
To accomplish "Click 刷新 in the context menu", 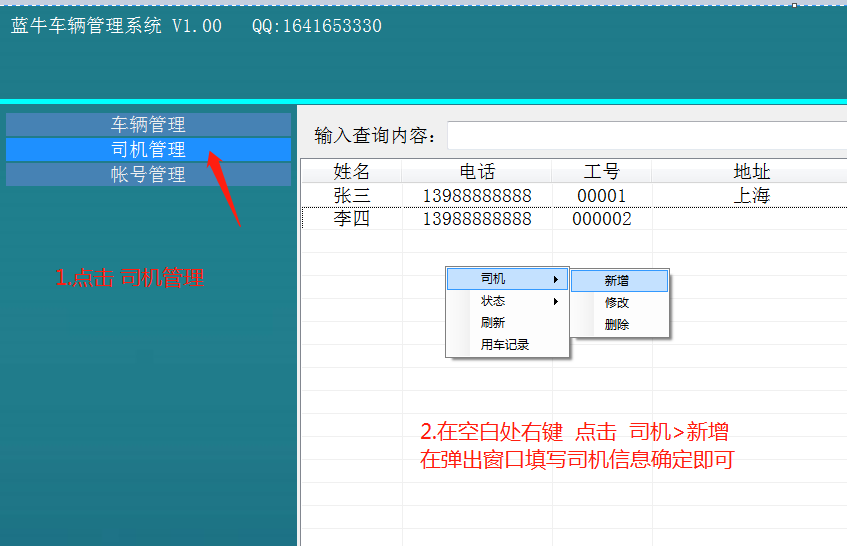I will click(493, 323).
